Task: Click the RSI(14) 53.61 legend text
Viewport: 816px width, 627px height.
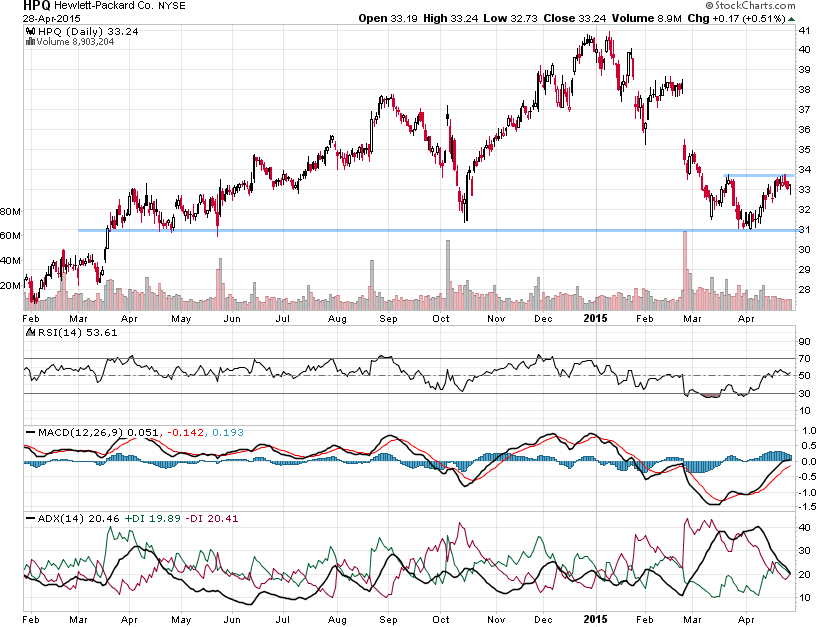Action: pyautogui.click(x=78, y=332)
